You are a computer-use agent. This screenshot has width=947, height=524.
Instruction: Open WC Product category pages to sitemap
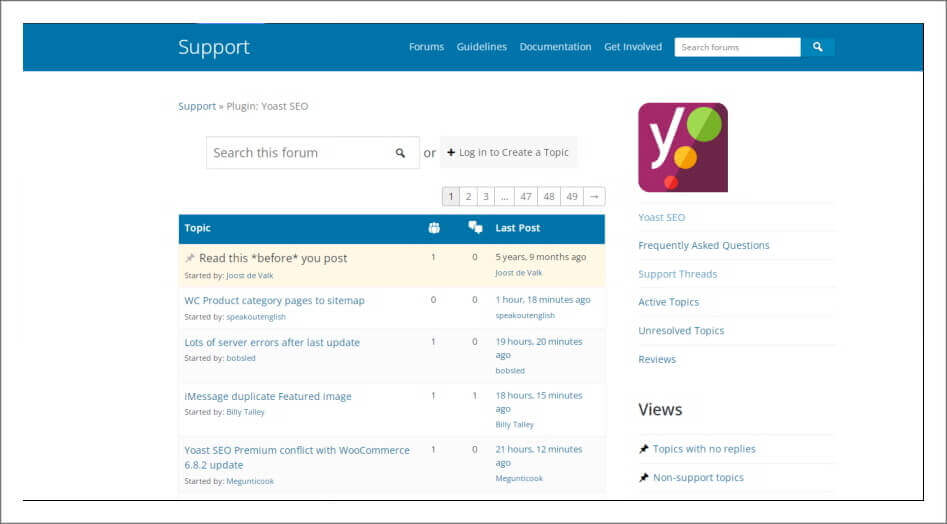coord(274,300)
